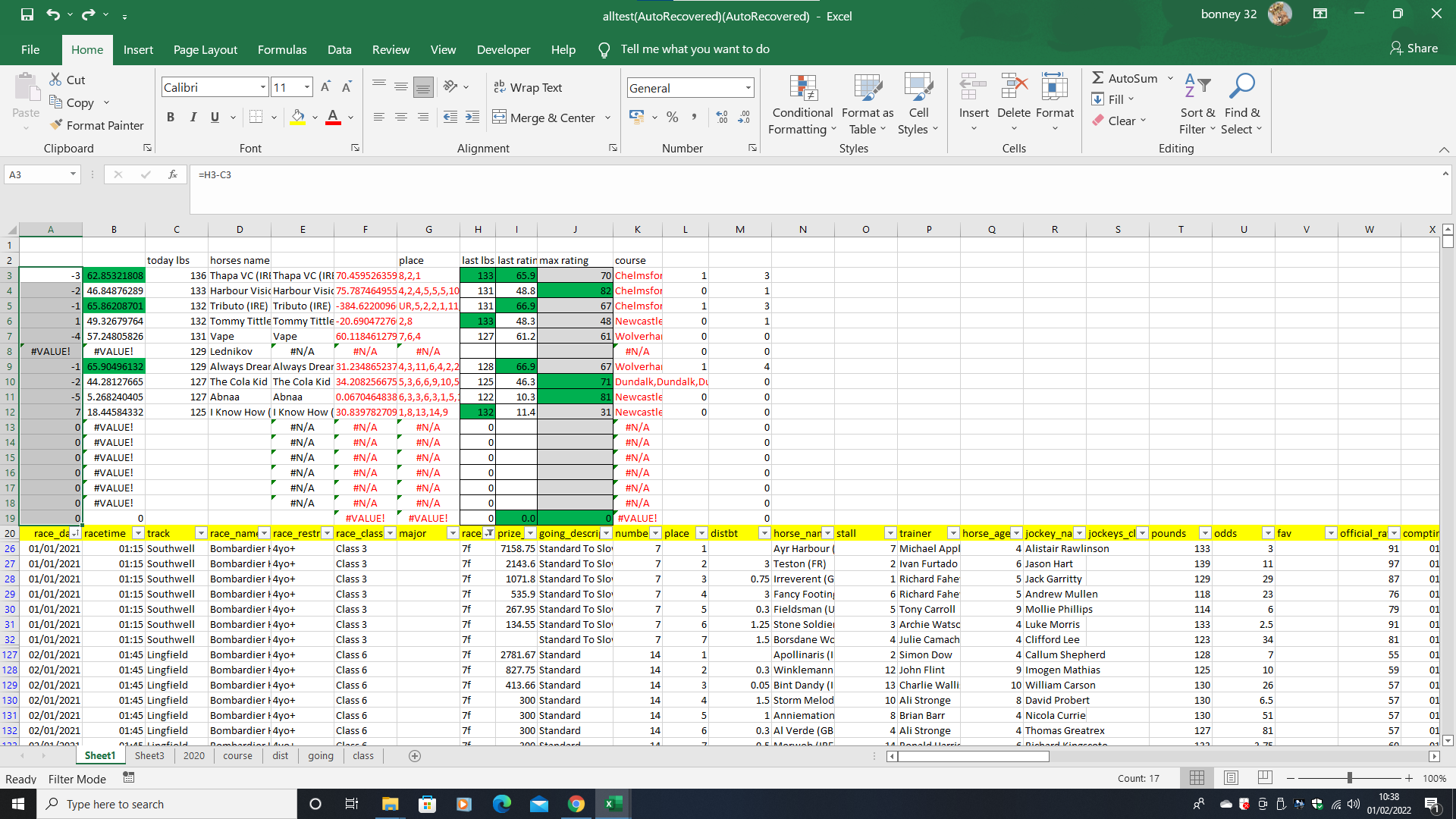Click Tell me what you want to do

695,49
